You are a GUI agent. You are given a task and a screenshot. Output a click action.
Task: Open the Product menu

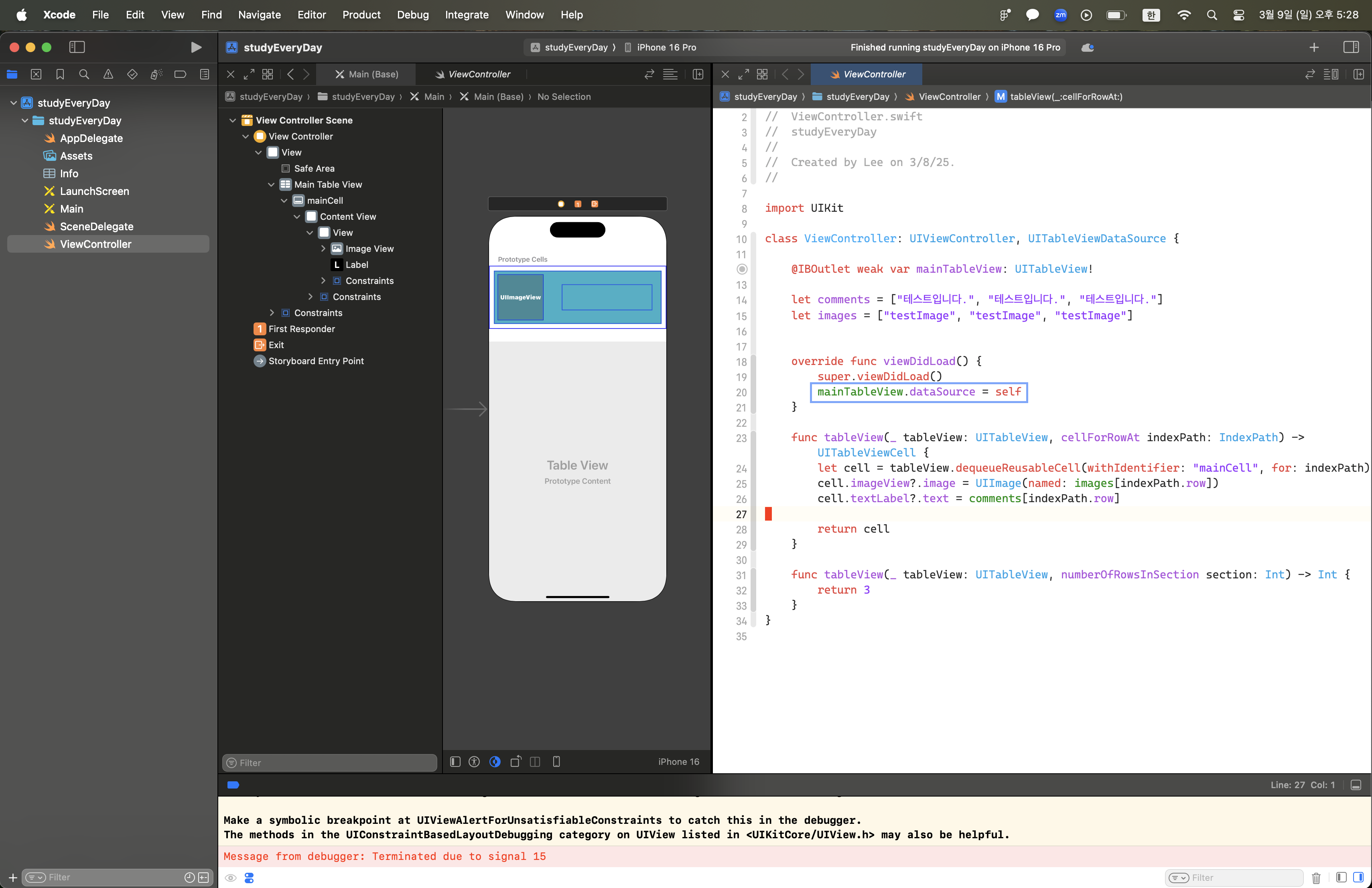tap(361, 14)
